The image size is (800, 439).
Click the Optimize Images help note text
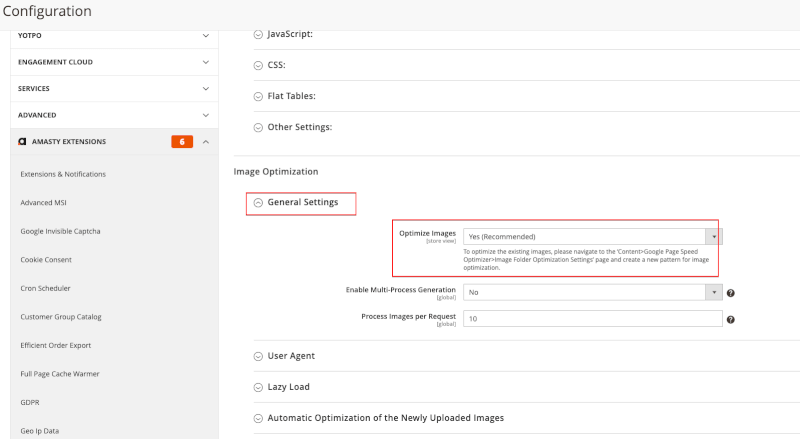click(x=586, y=260)
